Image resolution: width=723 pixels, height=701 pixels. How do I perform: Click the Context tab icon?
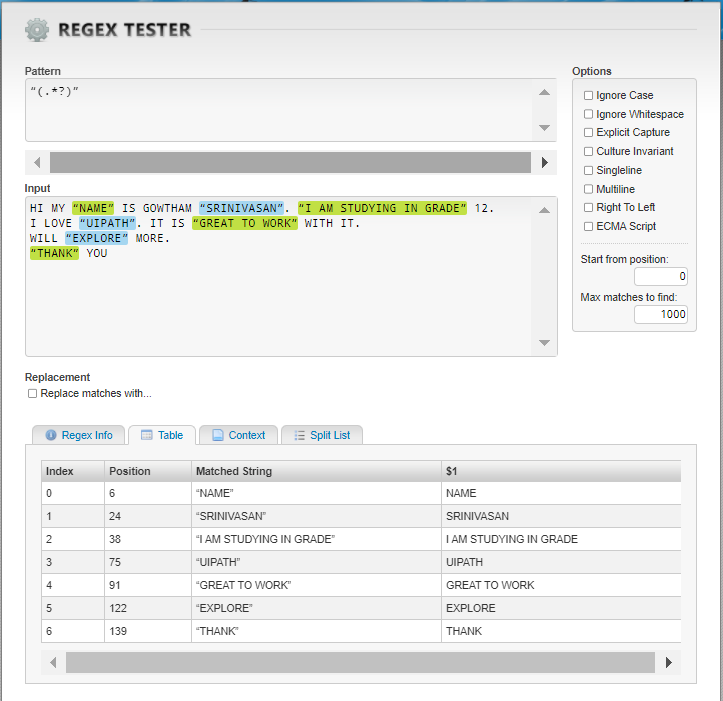coord(217,435)
